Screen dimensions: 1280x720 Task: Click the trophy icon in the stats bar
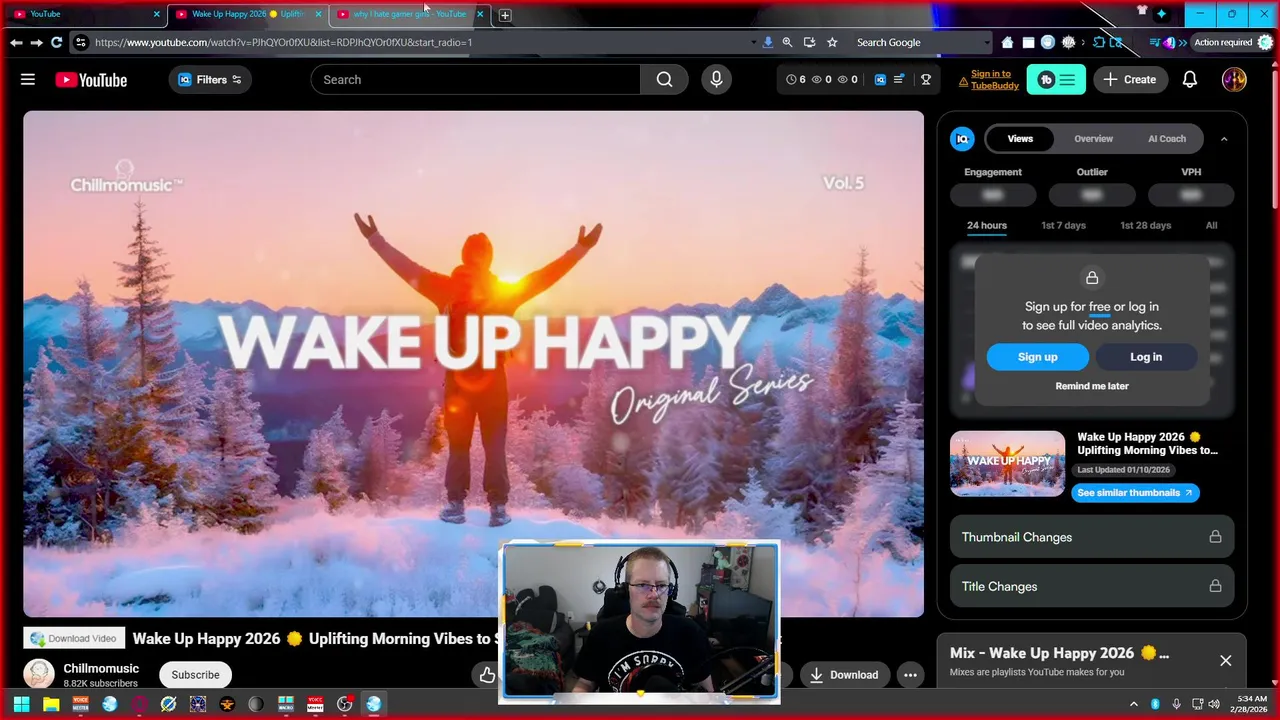[926, 80]
